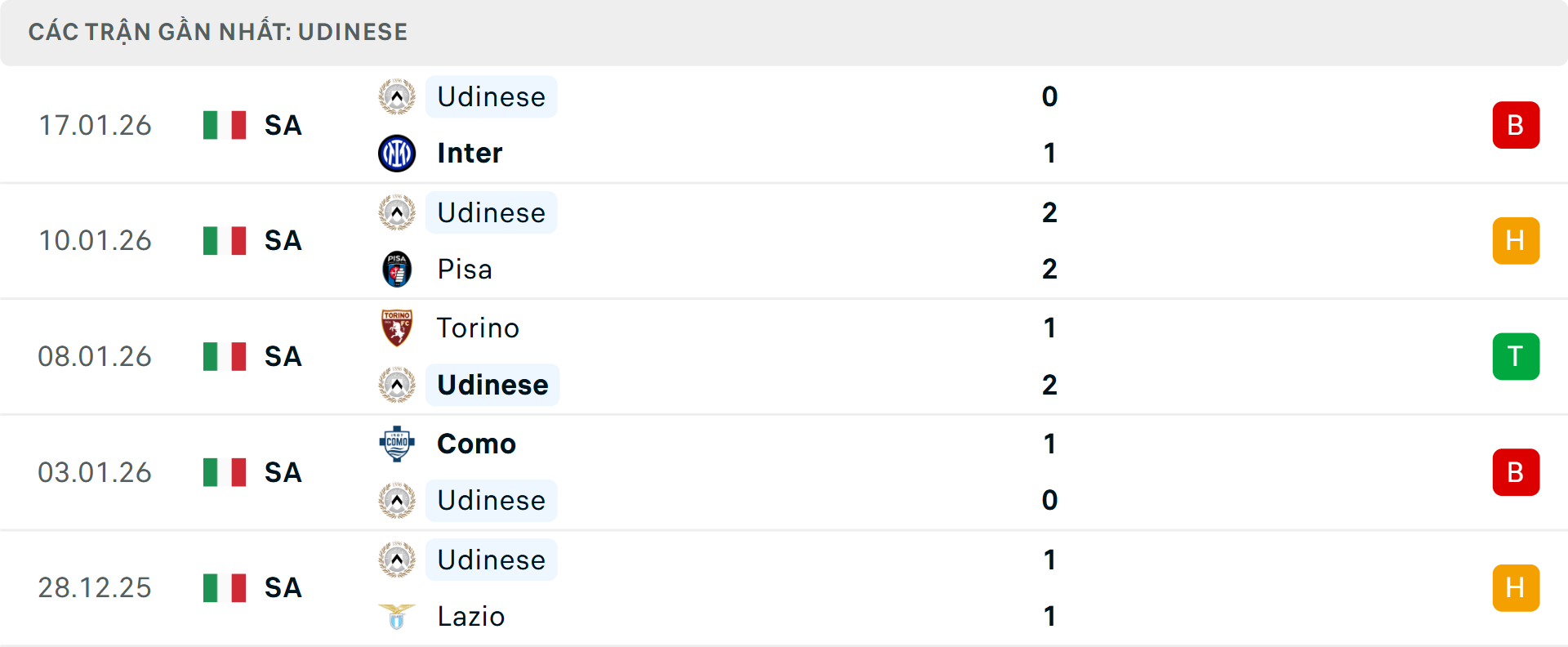Open the Lazio team link
Image resolution: width=1568 pixels, height=647 pixels.
pyautogui.click(x=470, y=616)
